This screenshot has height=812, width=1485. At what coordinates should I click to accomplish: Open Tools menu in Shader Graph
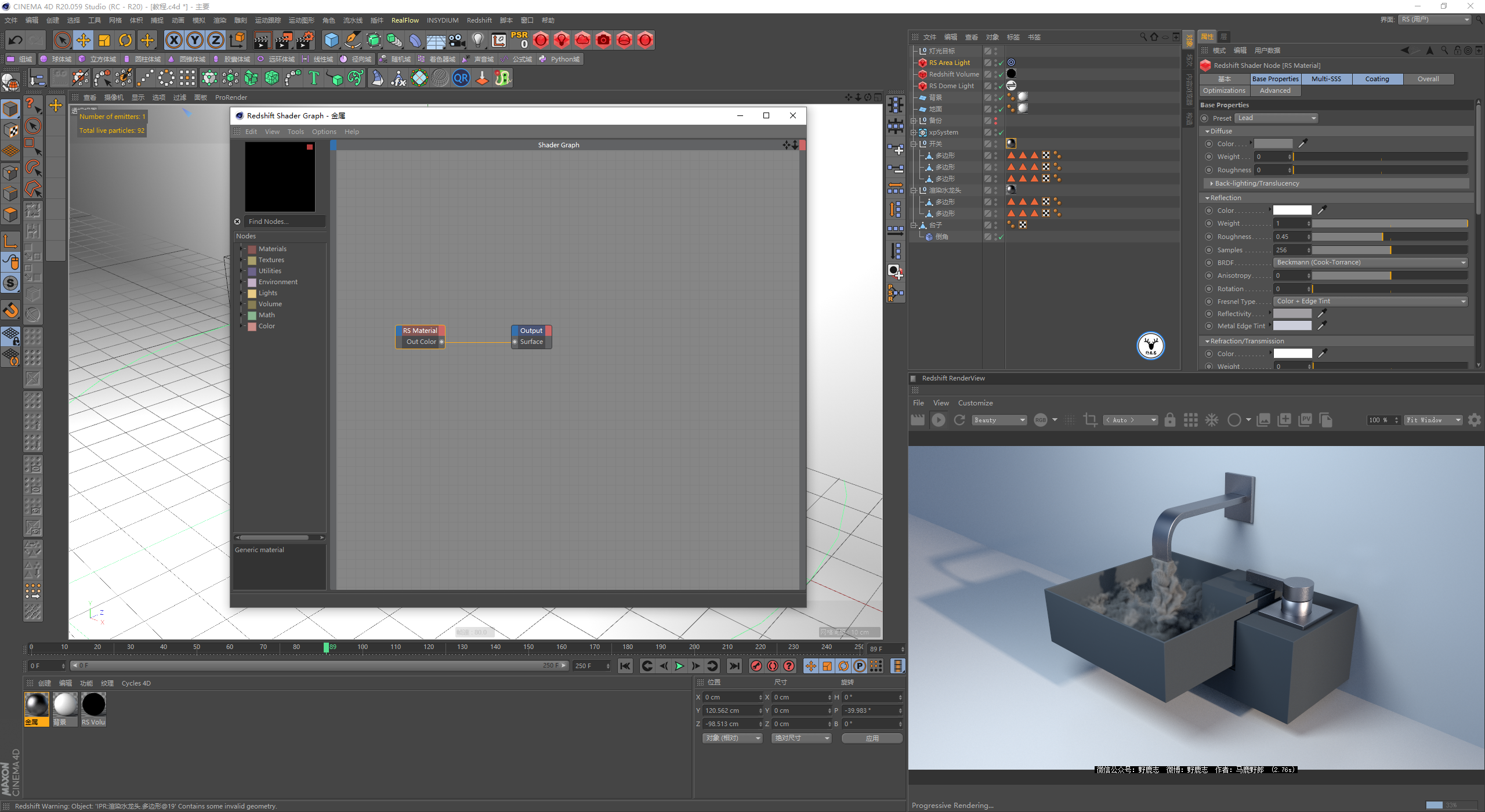click(x=295, y=132)
